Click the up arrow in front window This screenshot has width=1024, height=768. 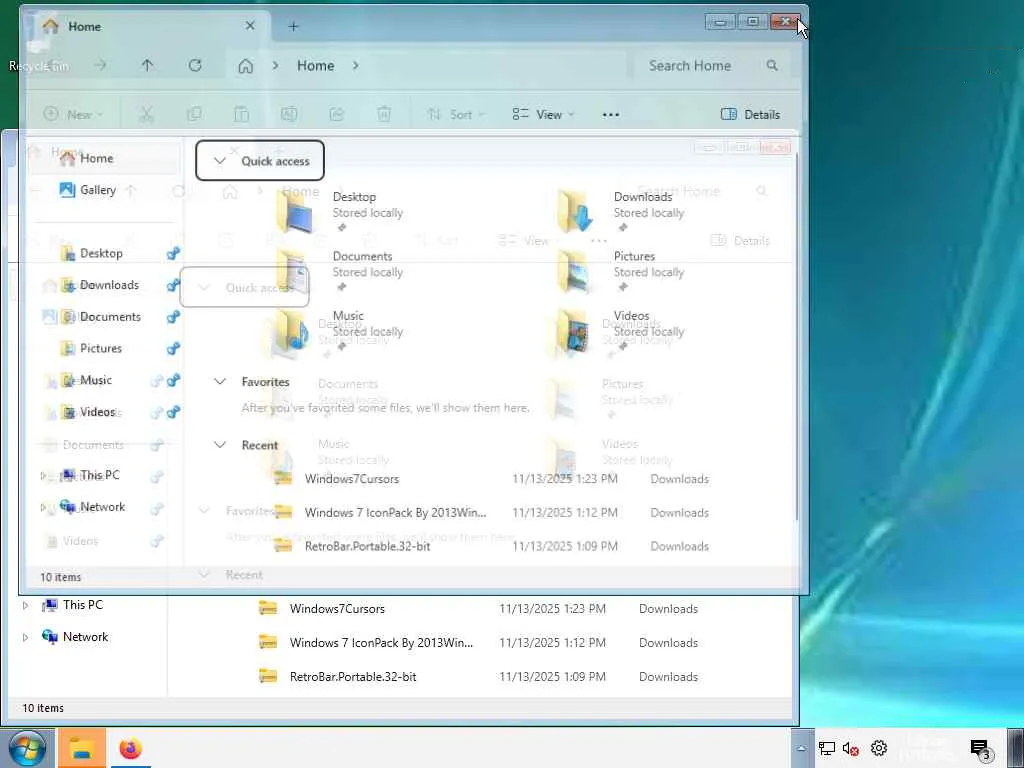pyautogui.click(x=147, y=65)
